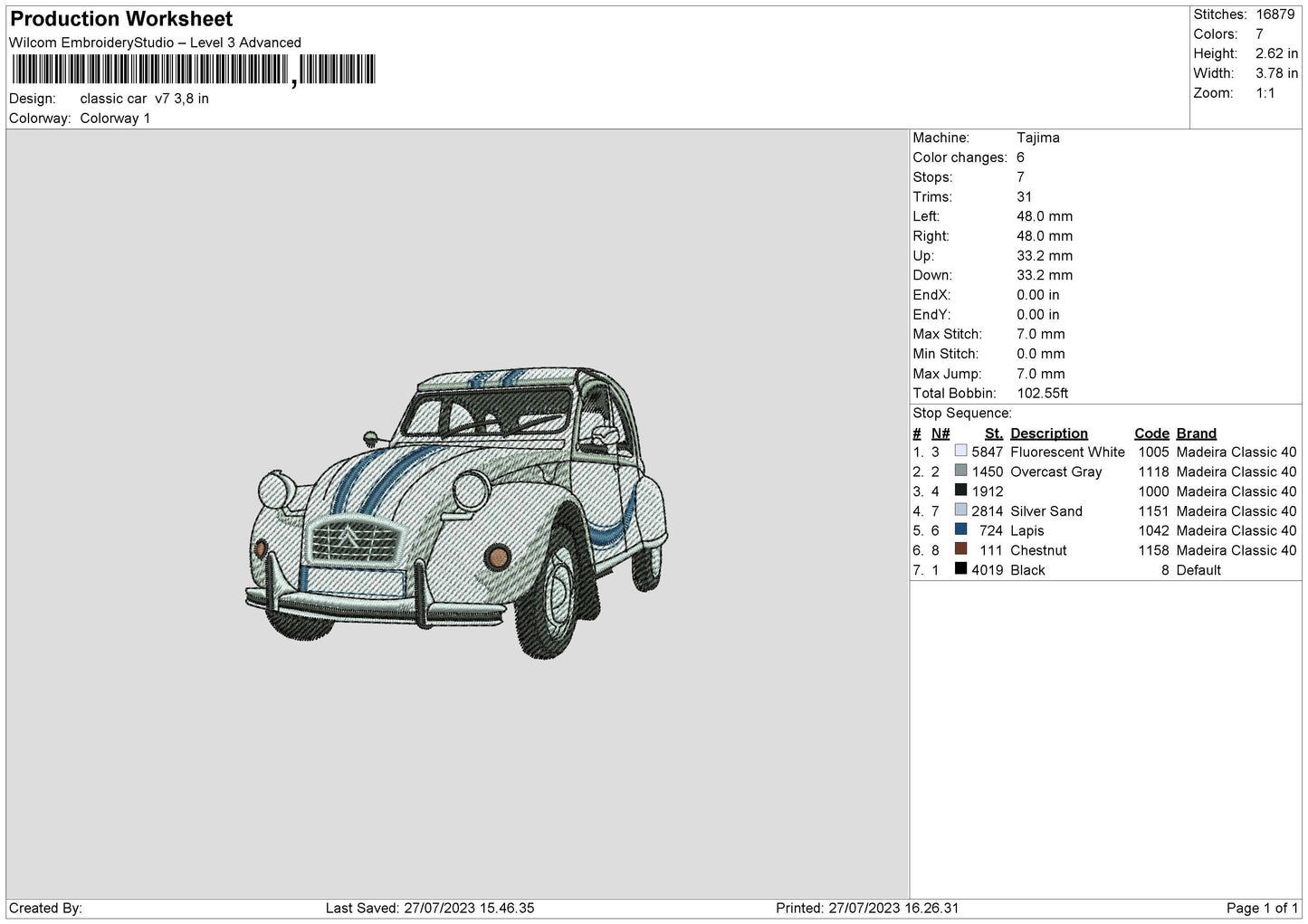The width and height of the screenshot is (1308, 924).
Task: Click the 'Stop Sequence:' heading
Action: tap(962, 414)
